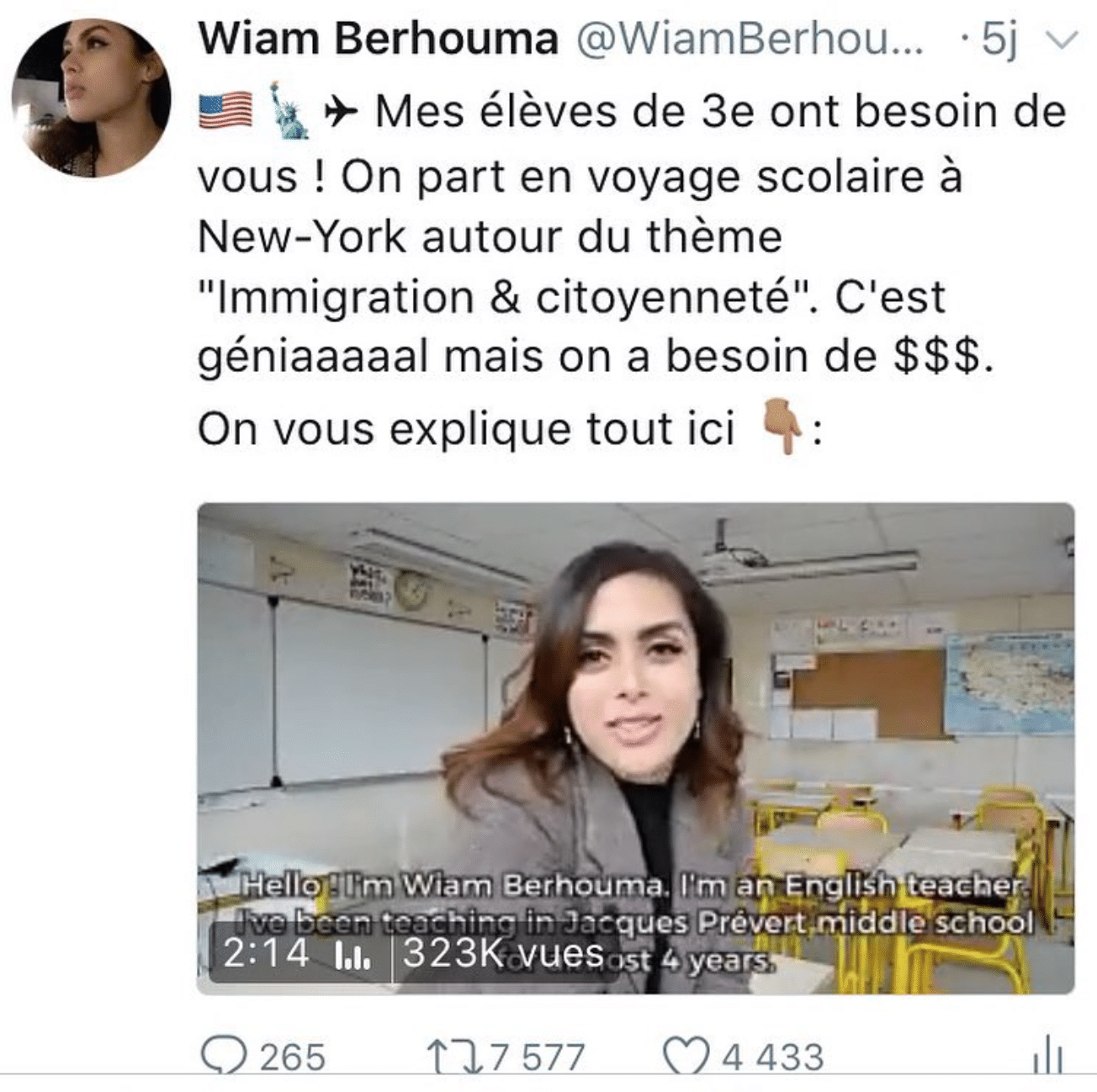Viewport: 1097px width, 1092px height.
Task: Click the 7 577 retweets count
Action: point(537,1057)
